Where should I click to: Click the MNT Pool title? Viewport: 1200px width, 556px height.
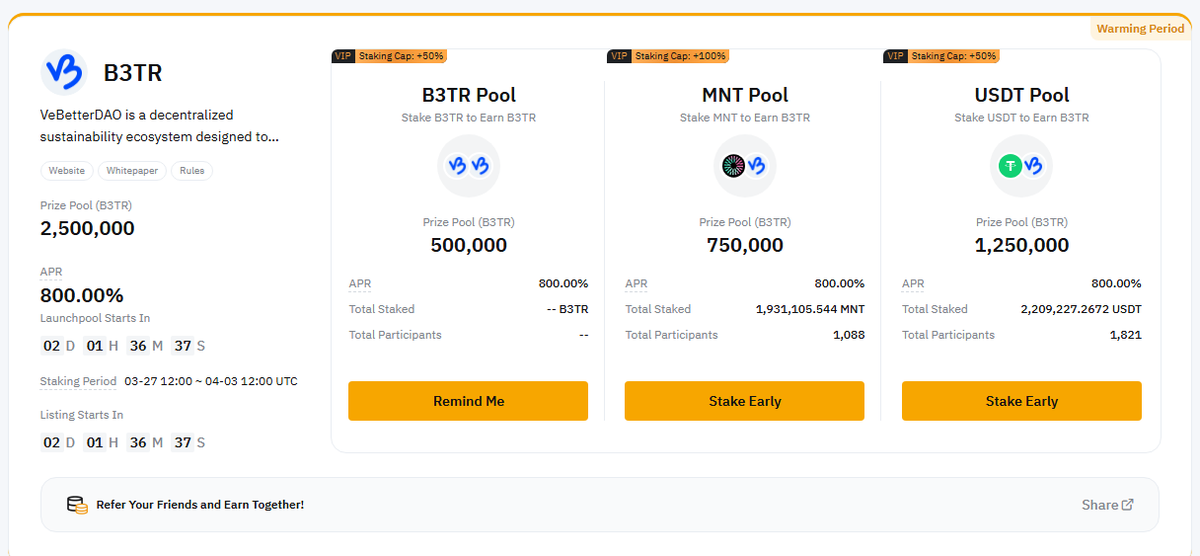745,95
